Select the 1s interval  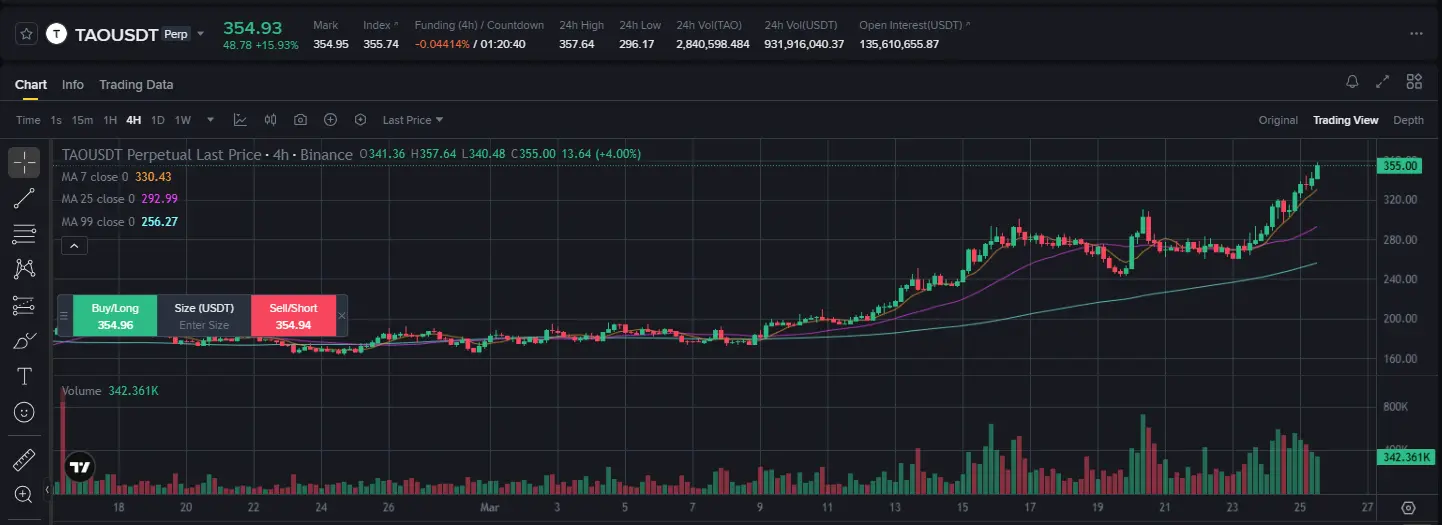(56, 120)
